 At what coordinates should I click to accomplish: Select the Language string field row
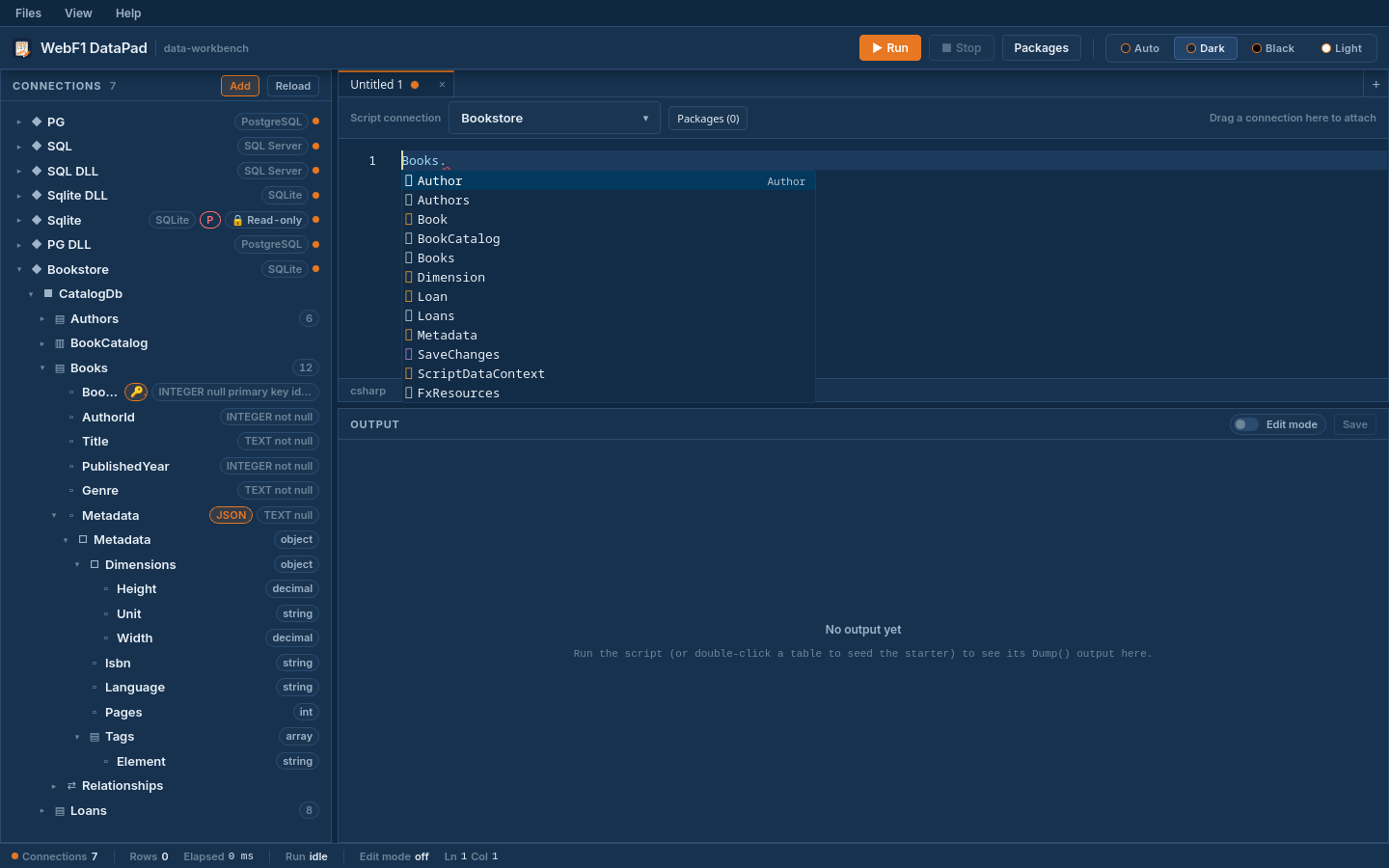point(166,687)
